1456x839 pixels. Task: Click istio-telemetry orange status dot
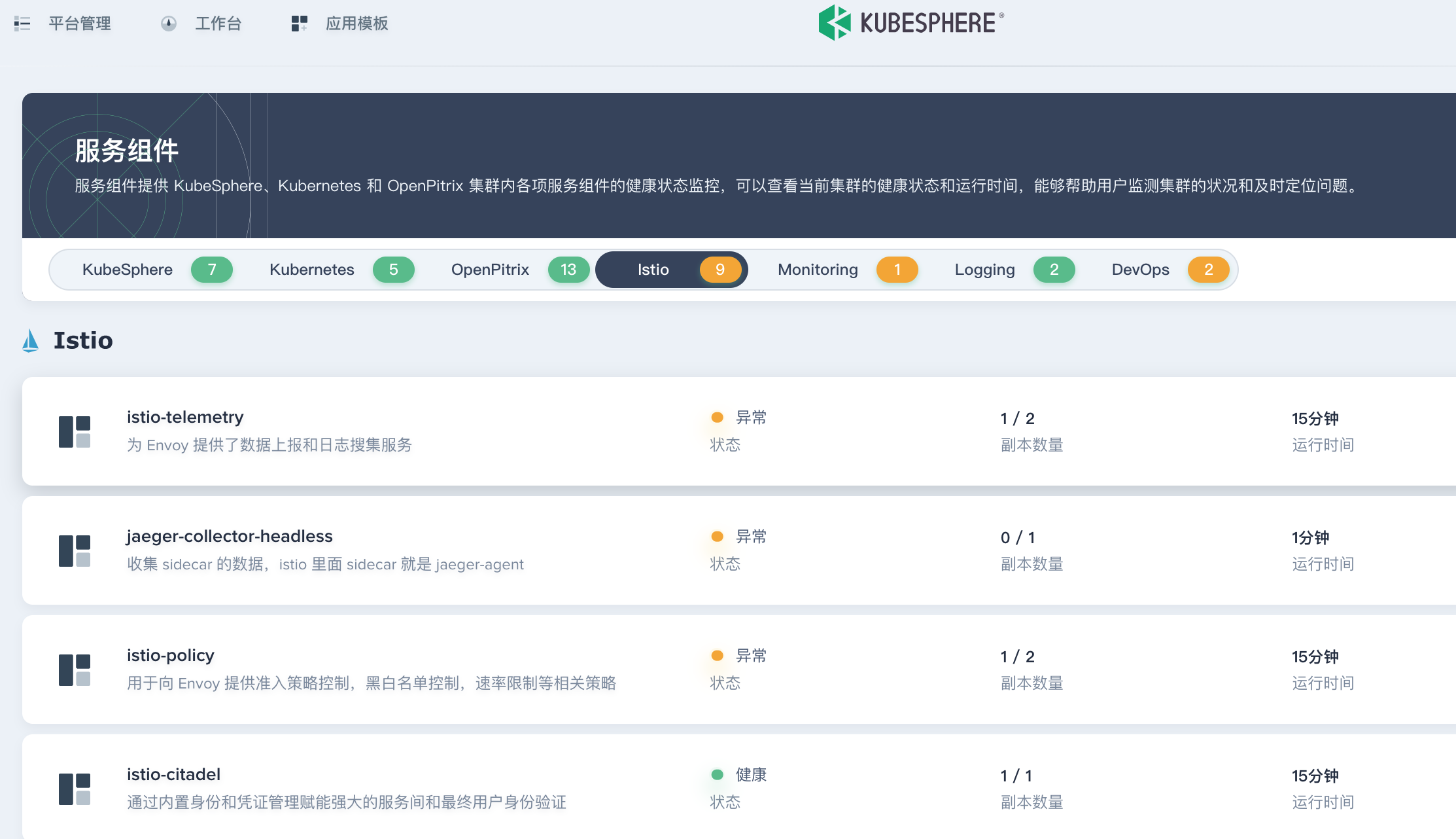[x=718, y=418]
